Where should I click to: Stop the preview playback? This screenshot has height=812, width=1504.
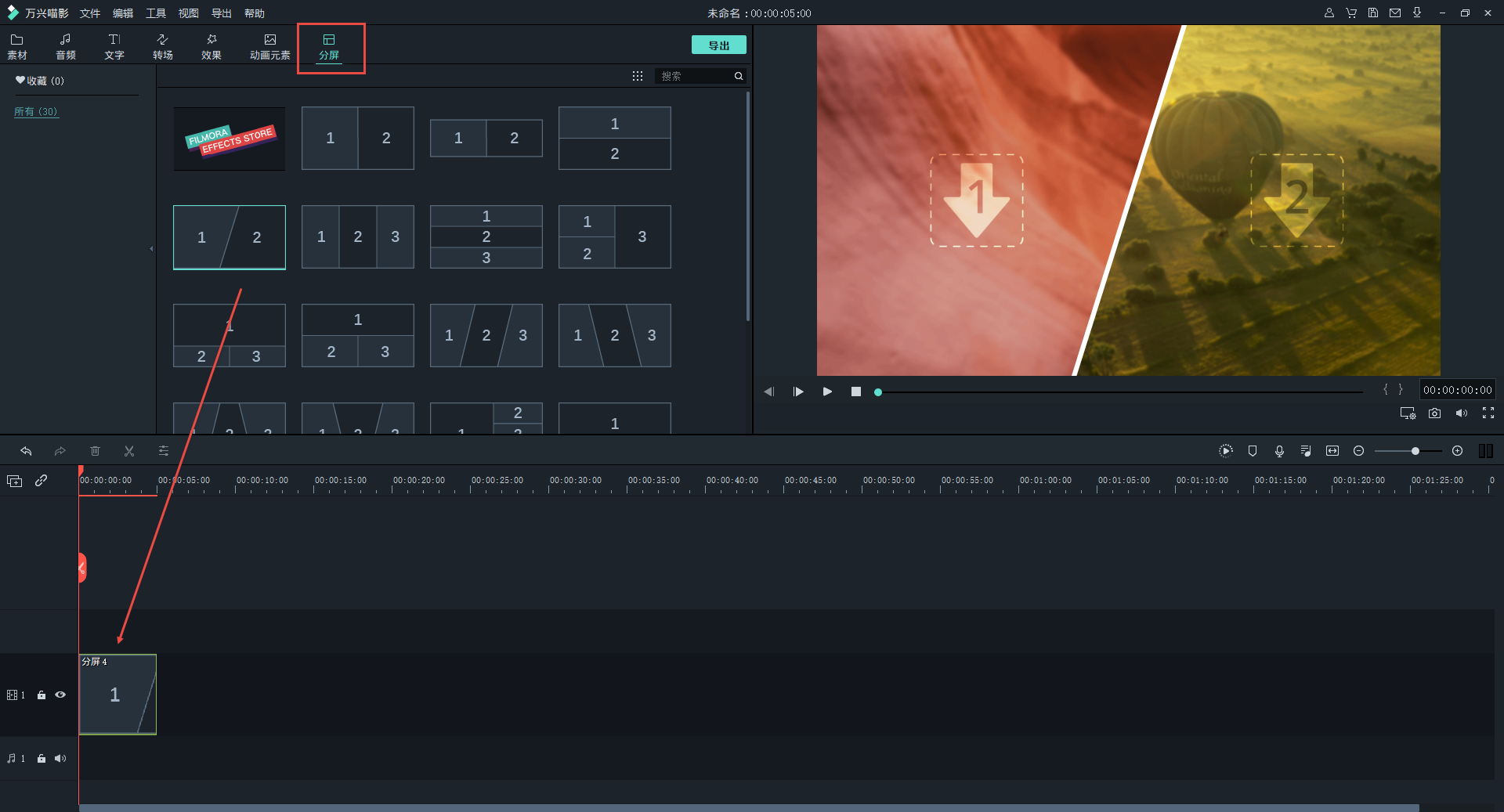[x=856, y=392]
